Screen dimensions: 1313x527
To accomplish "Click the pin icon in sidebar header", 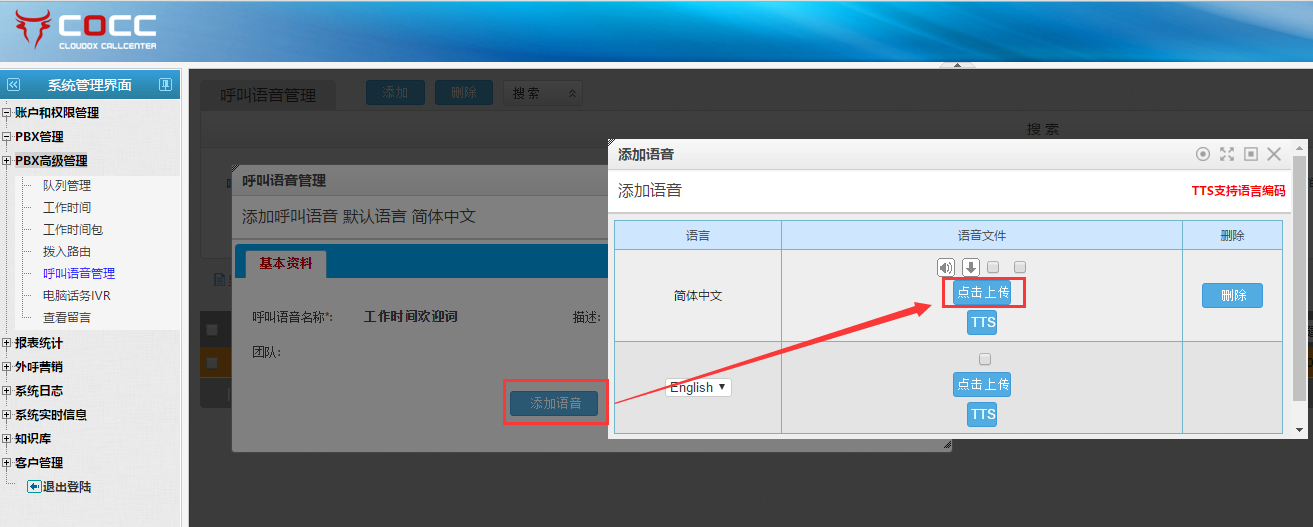I will point(165,85).
